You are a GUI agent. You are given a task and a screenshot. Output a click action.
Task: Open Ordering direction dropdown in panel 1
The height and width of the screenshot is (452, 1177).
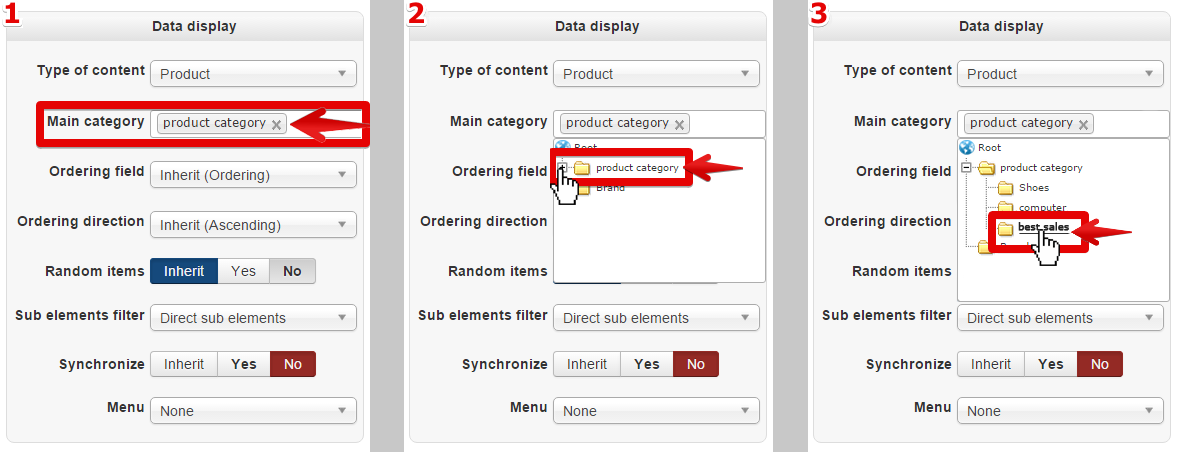click(x=253, y=224)
